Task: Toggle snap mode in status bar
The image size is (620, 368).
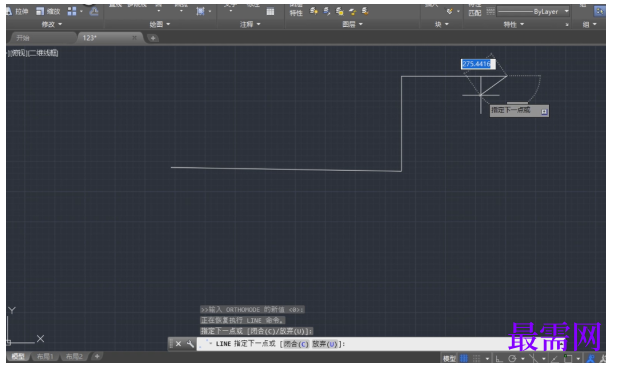Action: click(x=476, y=359)
